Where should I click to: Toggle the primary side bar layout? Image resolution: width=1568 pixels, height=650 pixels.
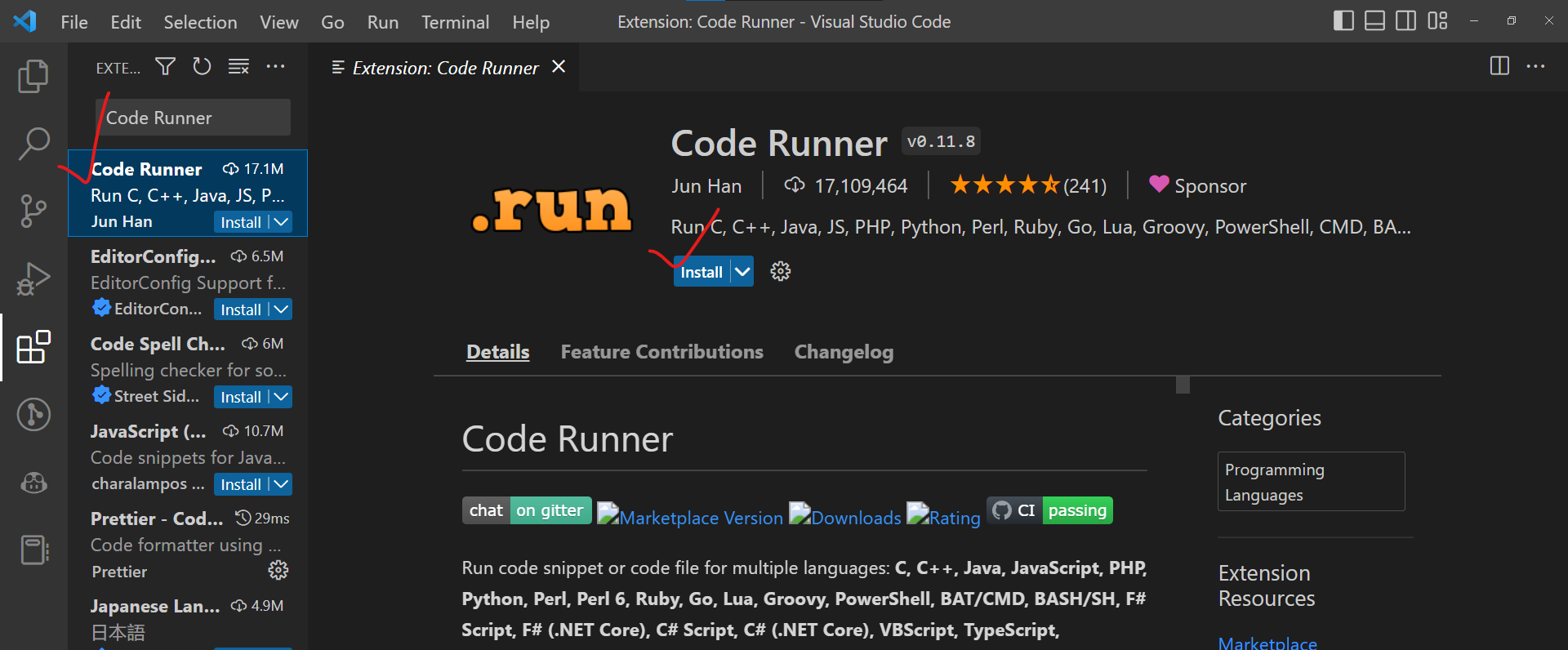[1343, 21]
